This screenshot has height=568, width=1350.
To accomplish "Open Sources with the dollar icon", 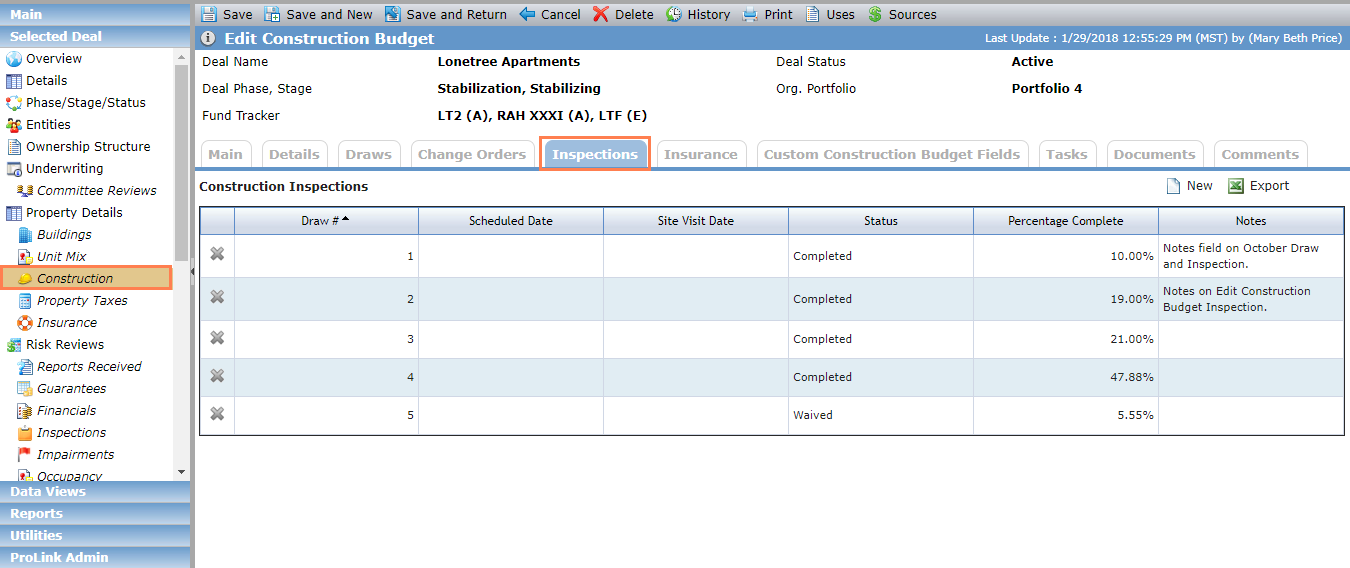I will coord(875,14).
